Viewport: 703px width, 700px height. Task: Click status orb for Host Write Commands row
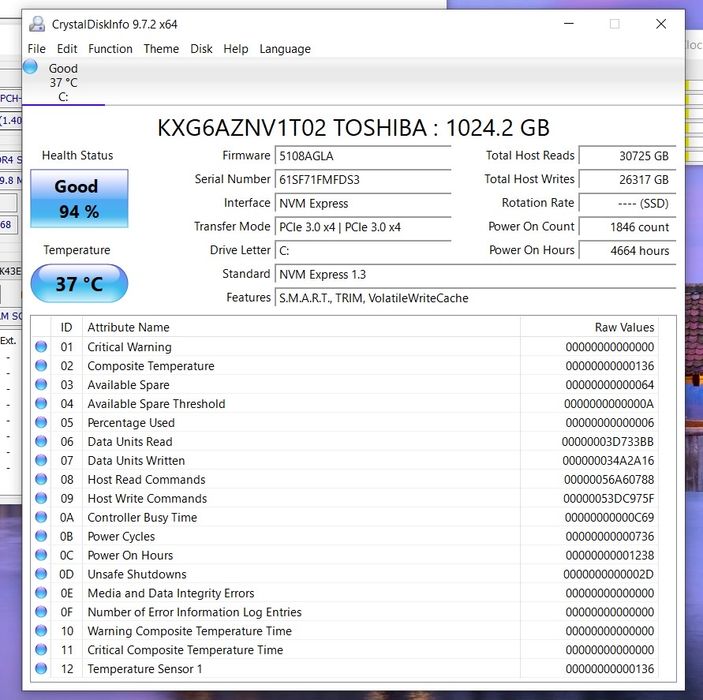click(41, 498)
